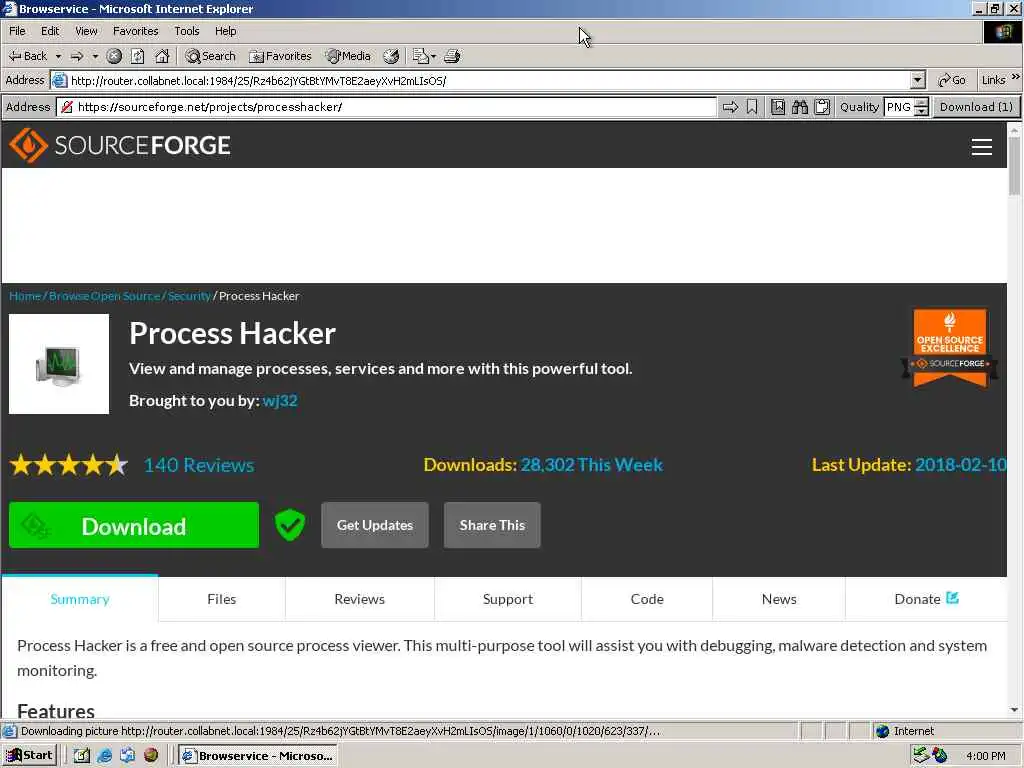Open the Donate tab
Viewport: 1024px width, 768px height.
(926, 599)
